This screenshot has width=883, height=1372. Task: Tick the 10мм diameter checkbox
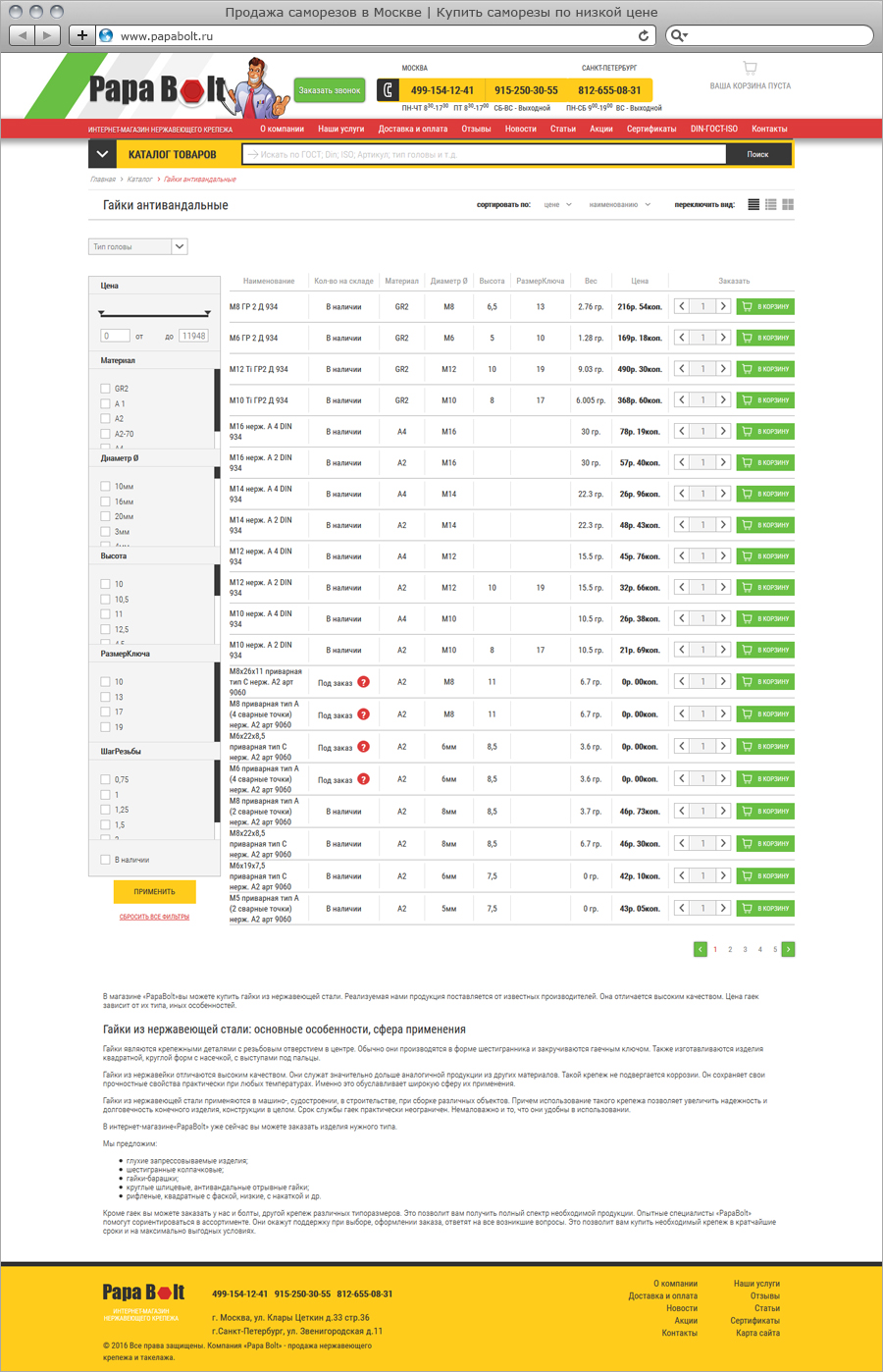(105, 486)
